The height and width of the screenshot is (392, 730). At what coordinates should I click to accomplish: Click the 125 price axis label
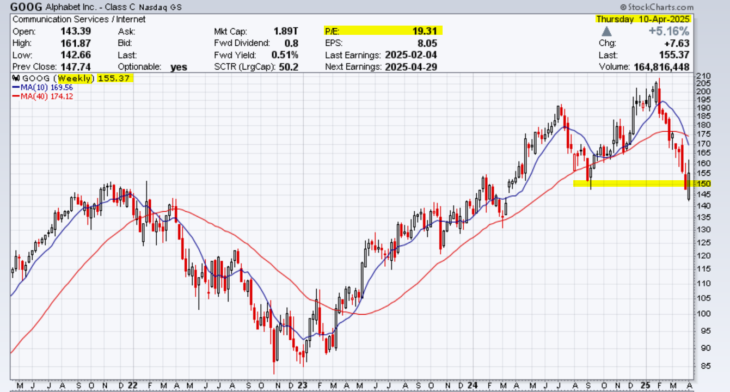point(703,243)
